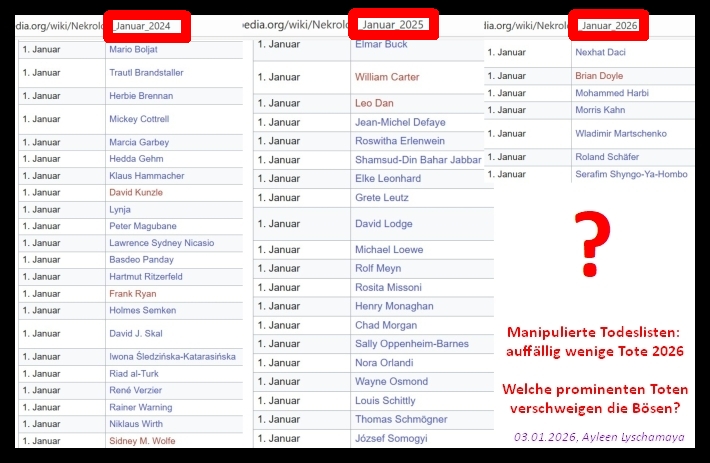Open the Wayne Osmond link
This screenshot has width=710, height=463.
(391, 382)
